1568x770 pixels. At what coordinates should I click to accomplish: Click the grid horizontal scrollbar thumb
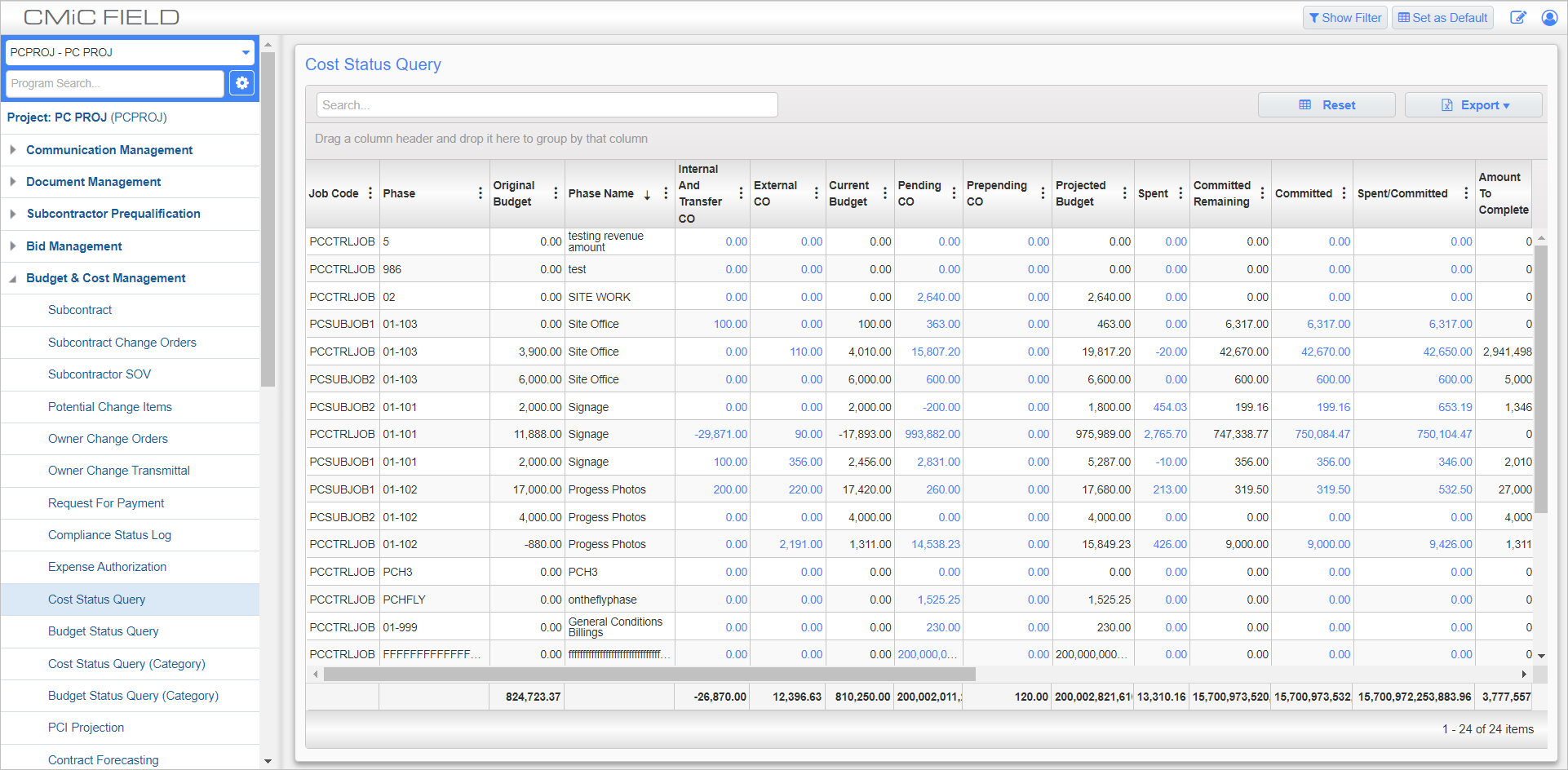pos(649,675)
